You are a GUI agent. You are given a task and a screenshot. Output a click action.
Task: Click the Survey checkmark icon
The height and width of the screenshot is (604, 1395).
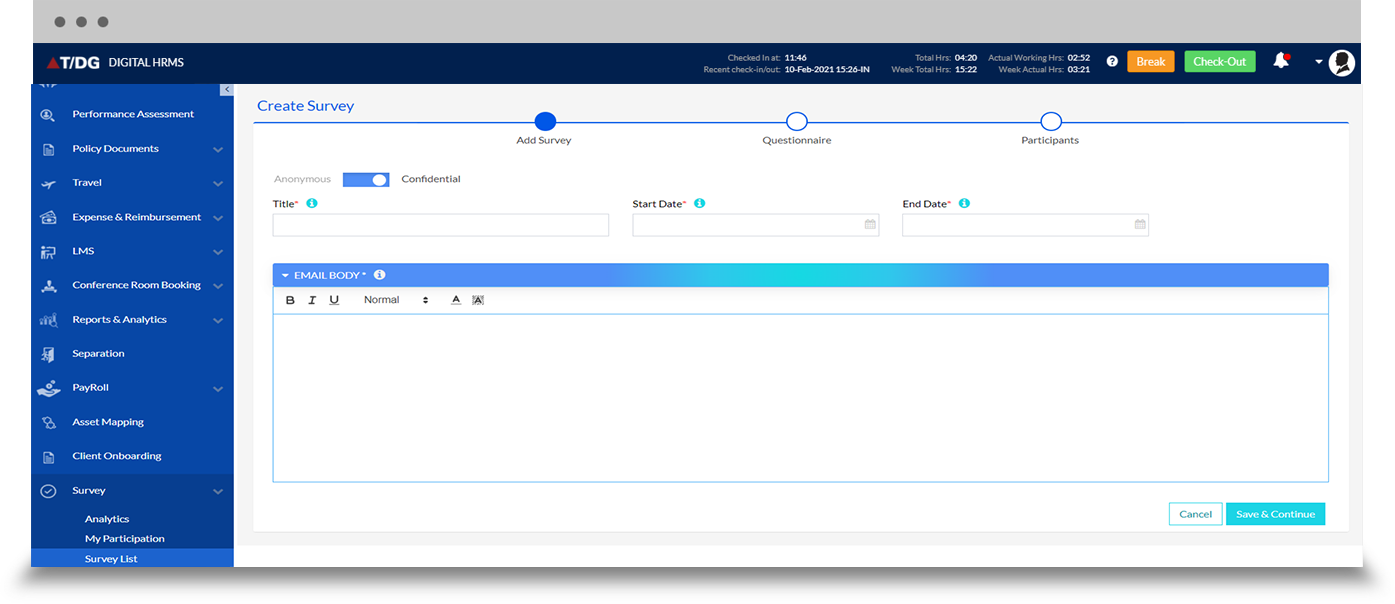48,491
